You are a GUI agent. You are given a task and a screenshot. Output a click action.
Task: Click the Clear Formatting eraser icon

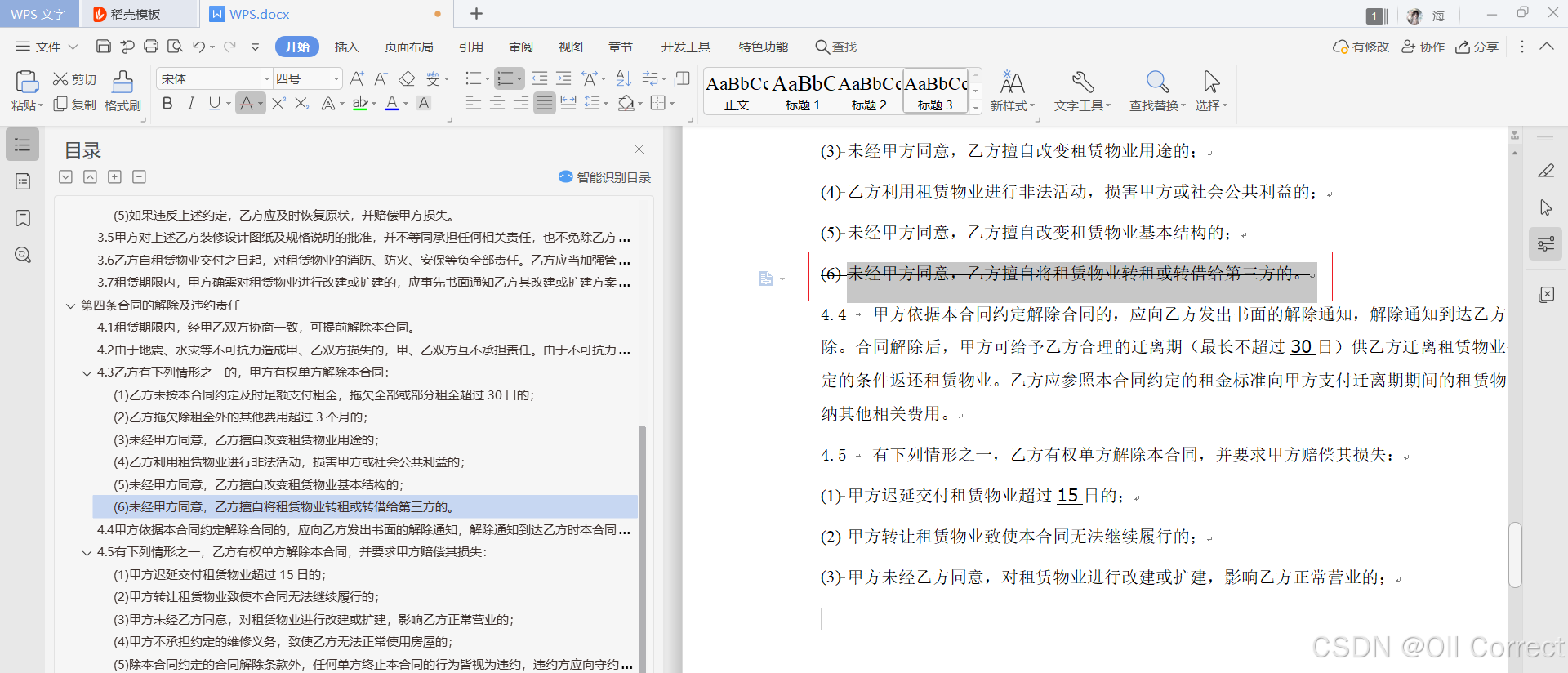(407, 78)
